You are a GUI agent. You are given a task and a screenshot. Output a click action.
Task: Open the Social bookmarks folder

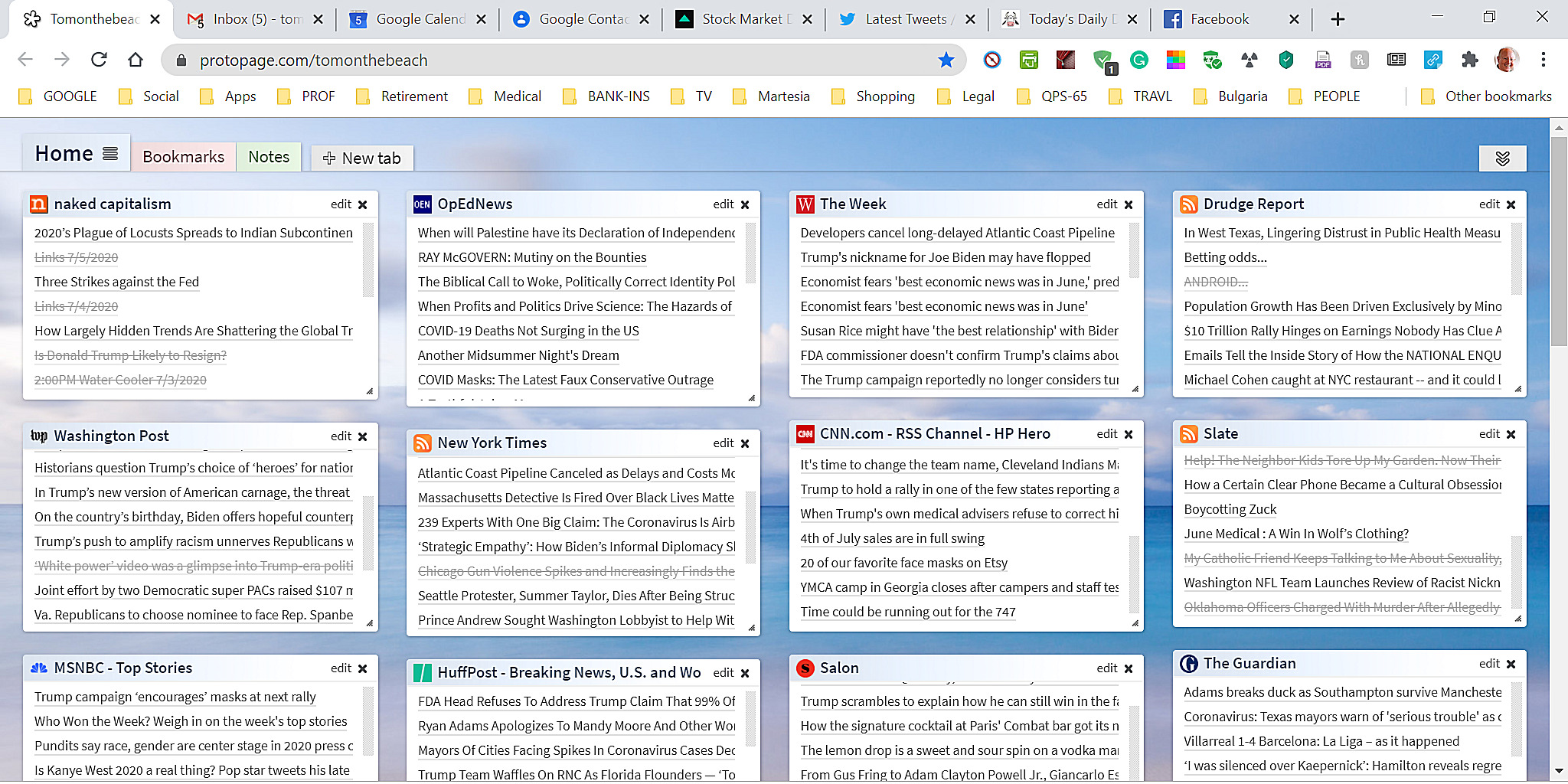click(149, 96)
